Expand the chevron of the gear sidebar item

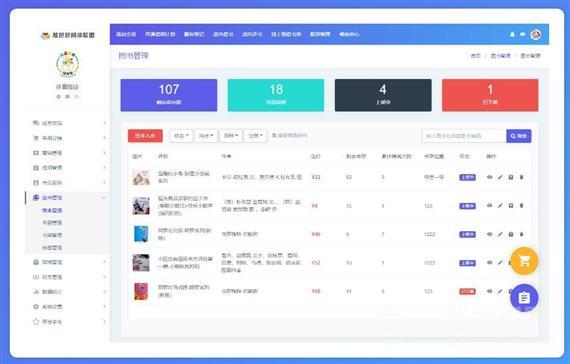pos(104,306)
